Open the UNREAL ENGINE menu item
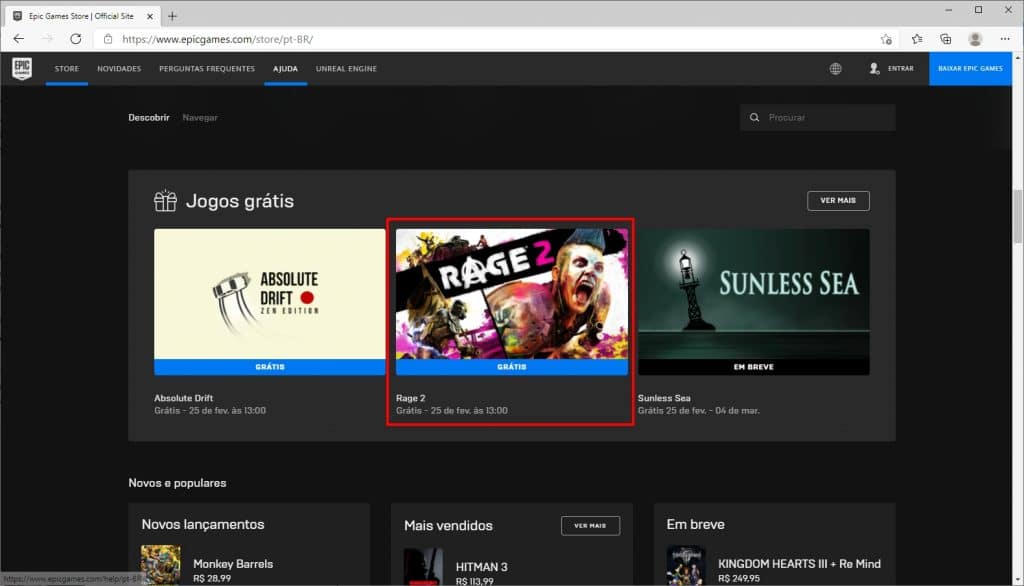 (x=346, y=69)
